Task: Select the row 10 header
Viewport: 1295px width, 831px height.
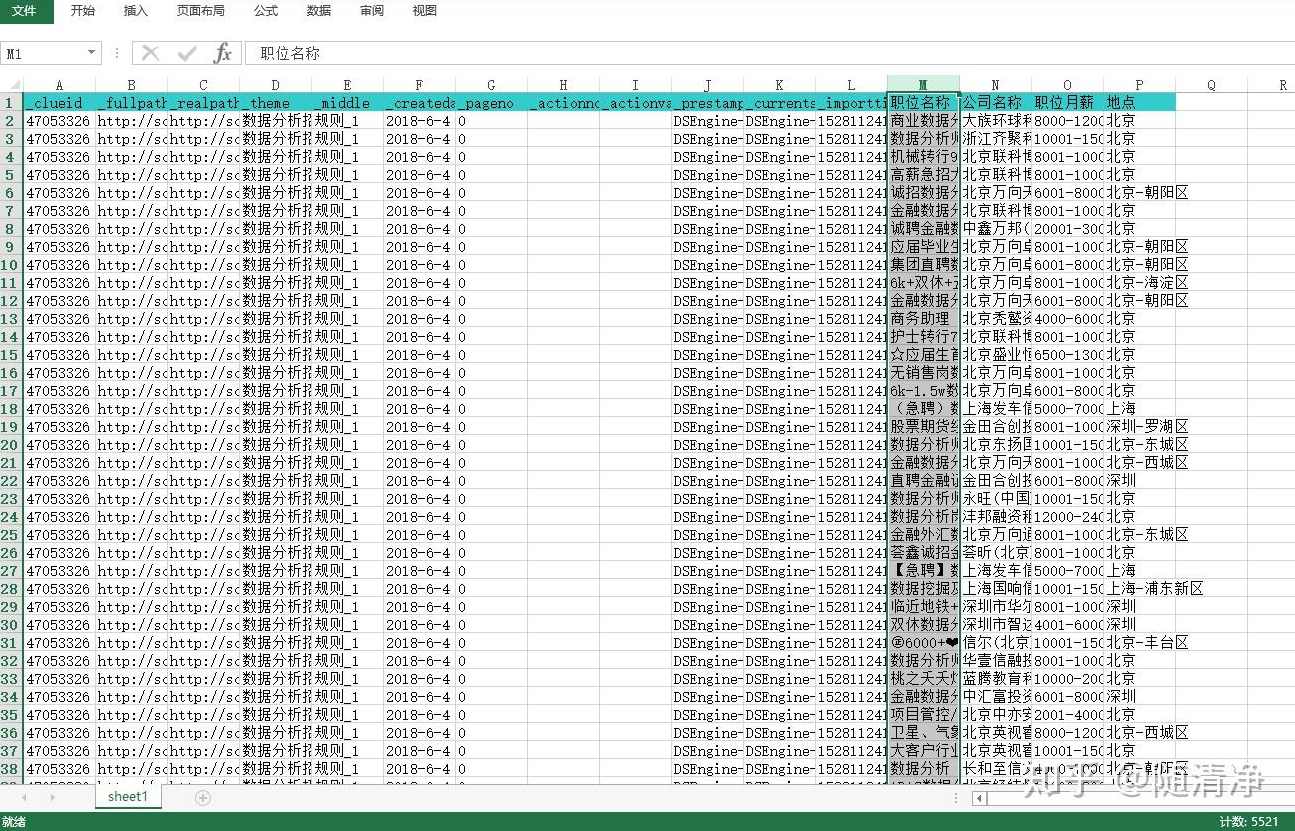Action: click(x=10, y=264)
